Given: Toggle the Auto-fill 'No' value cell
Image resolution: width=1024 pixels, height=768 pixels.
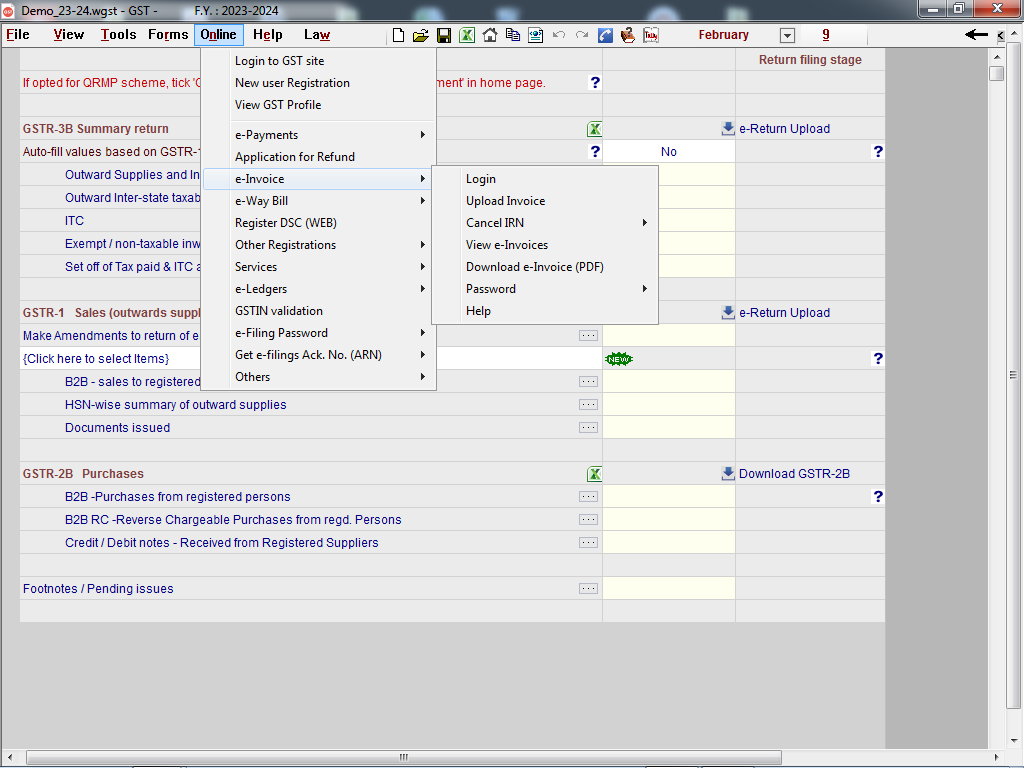Looking at the screenshot, I should 668,152.
